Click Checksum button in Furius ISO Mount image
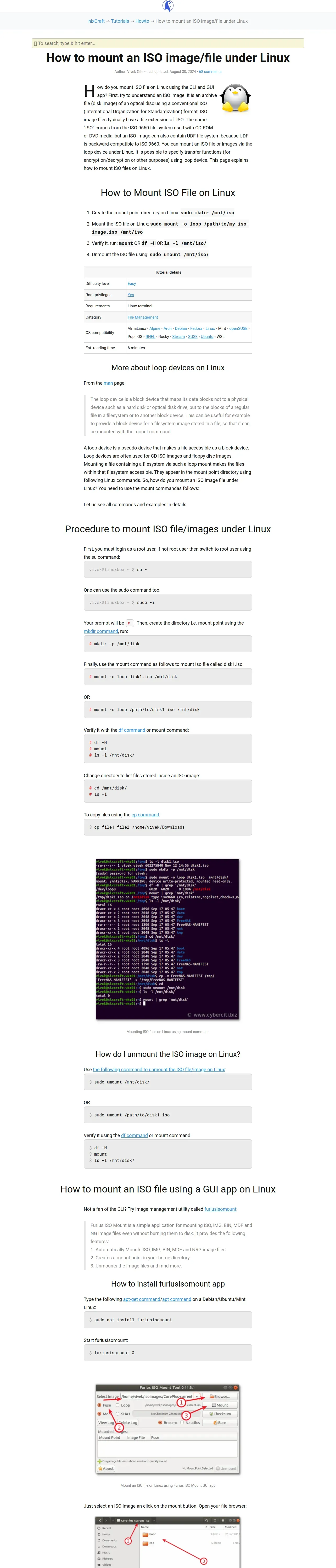The height and width of the screenshot is (1568, 336). pos(220,1414)
